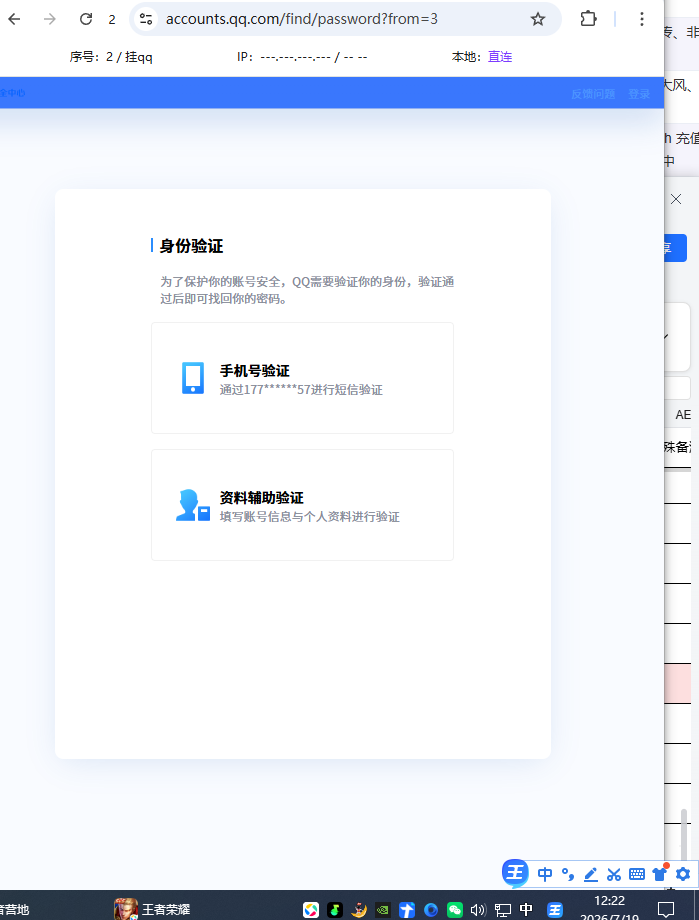Open the browser three-dot menu
The height and width of the screenshot is (920, 699).
pyautogui.click(x=641, y=19)
